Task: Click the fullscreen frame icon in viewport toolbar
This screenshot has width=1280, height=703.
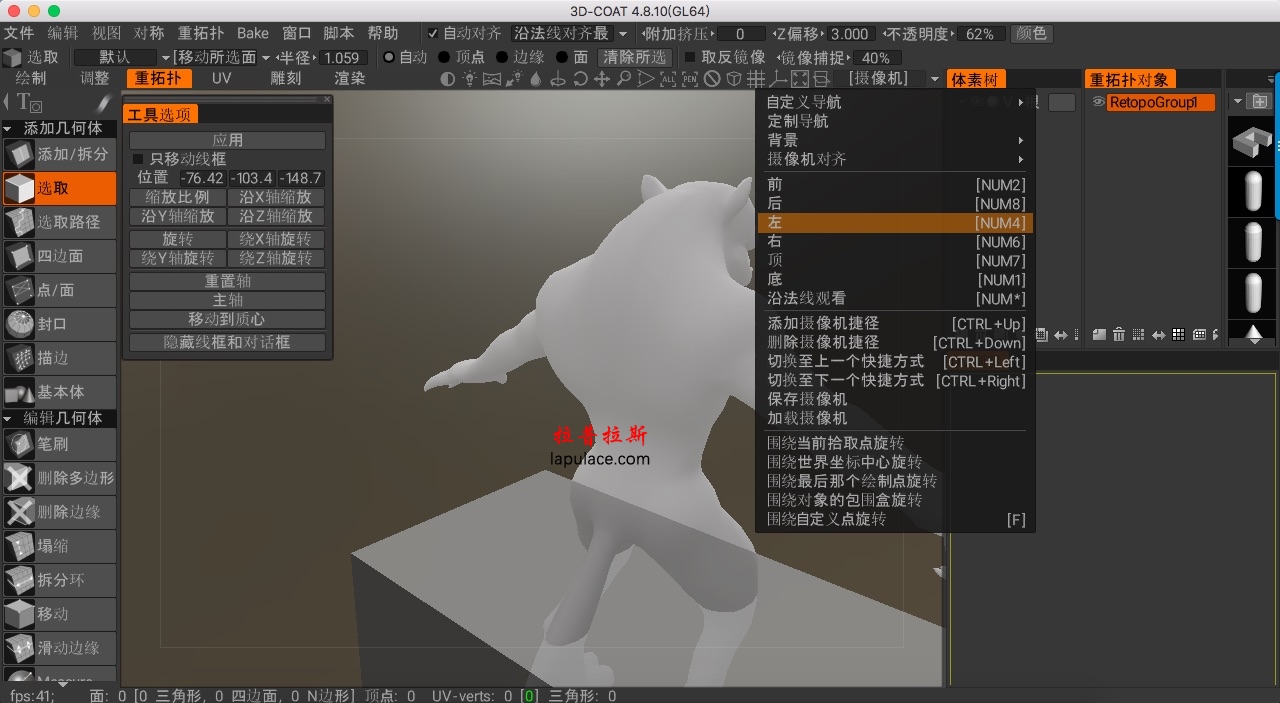Action: [x=800, y=79]
